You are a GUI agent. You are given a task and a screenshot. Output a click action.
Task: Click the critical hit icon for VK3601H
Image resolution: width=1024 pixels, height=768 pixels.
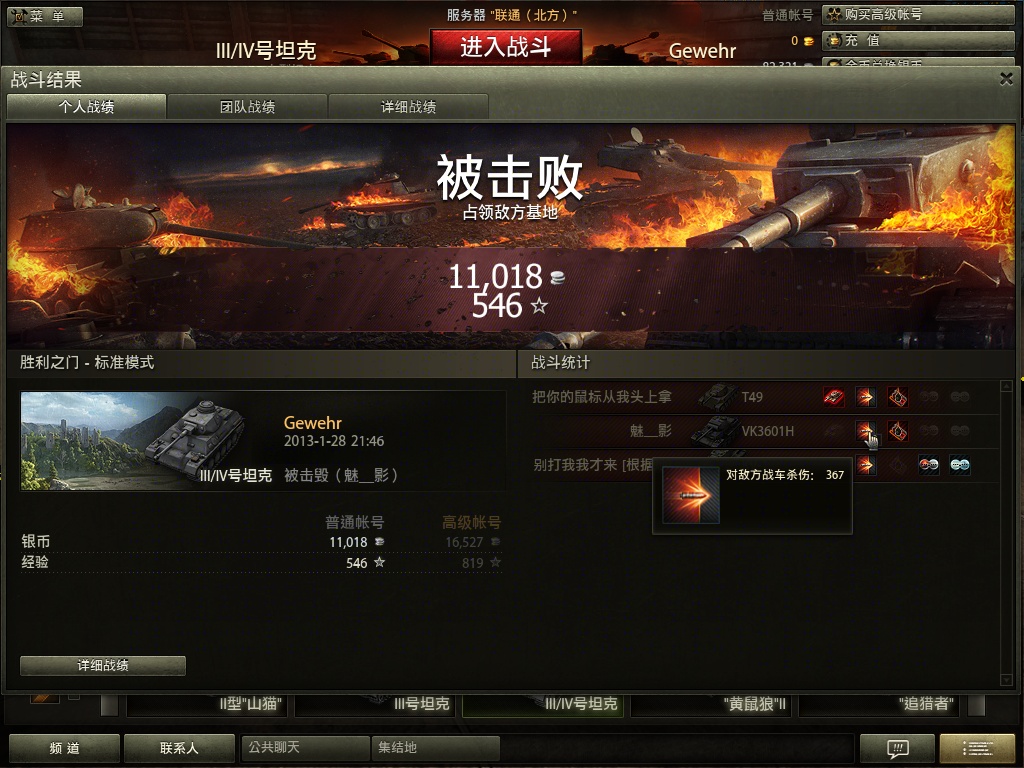pos(897,431)
